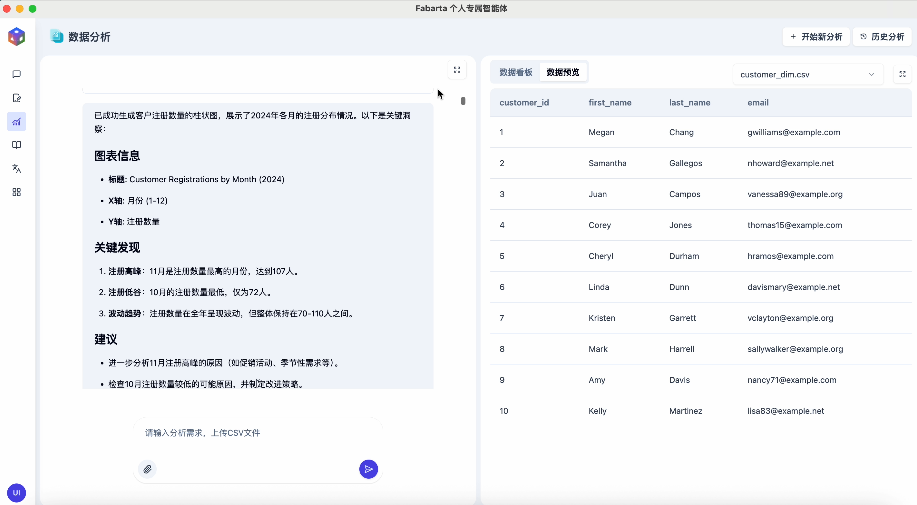Click the Customer Registrations by Month title line

[196, 179]
